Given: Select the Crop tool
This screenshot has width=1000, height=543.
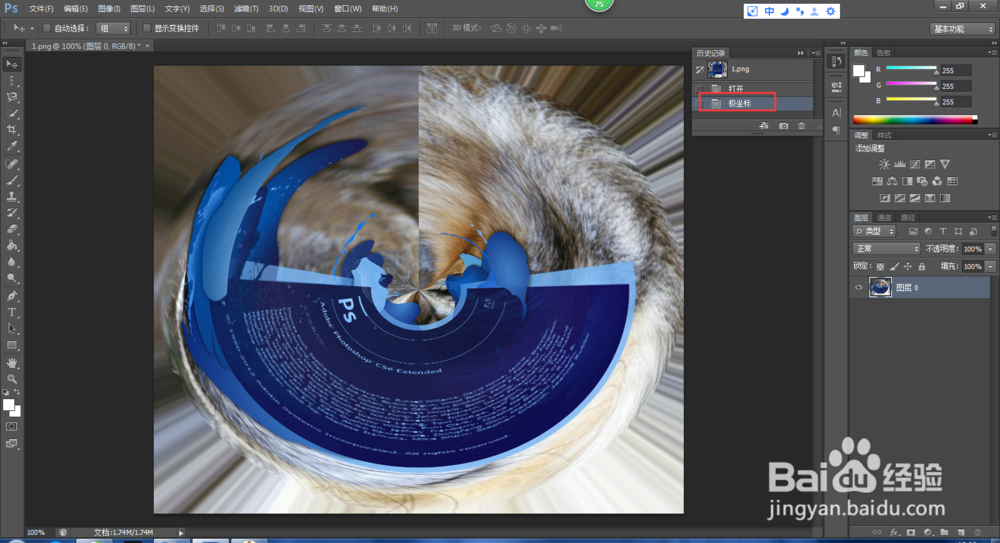Looking at the screenshot, I should (x=11, y=130).
